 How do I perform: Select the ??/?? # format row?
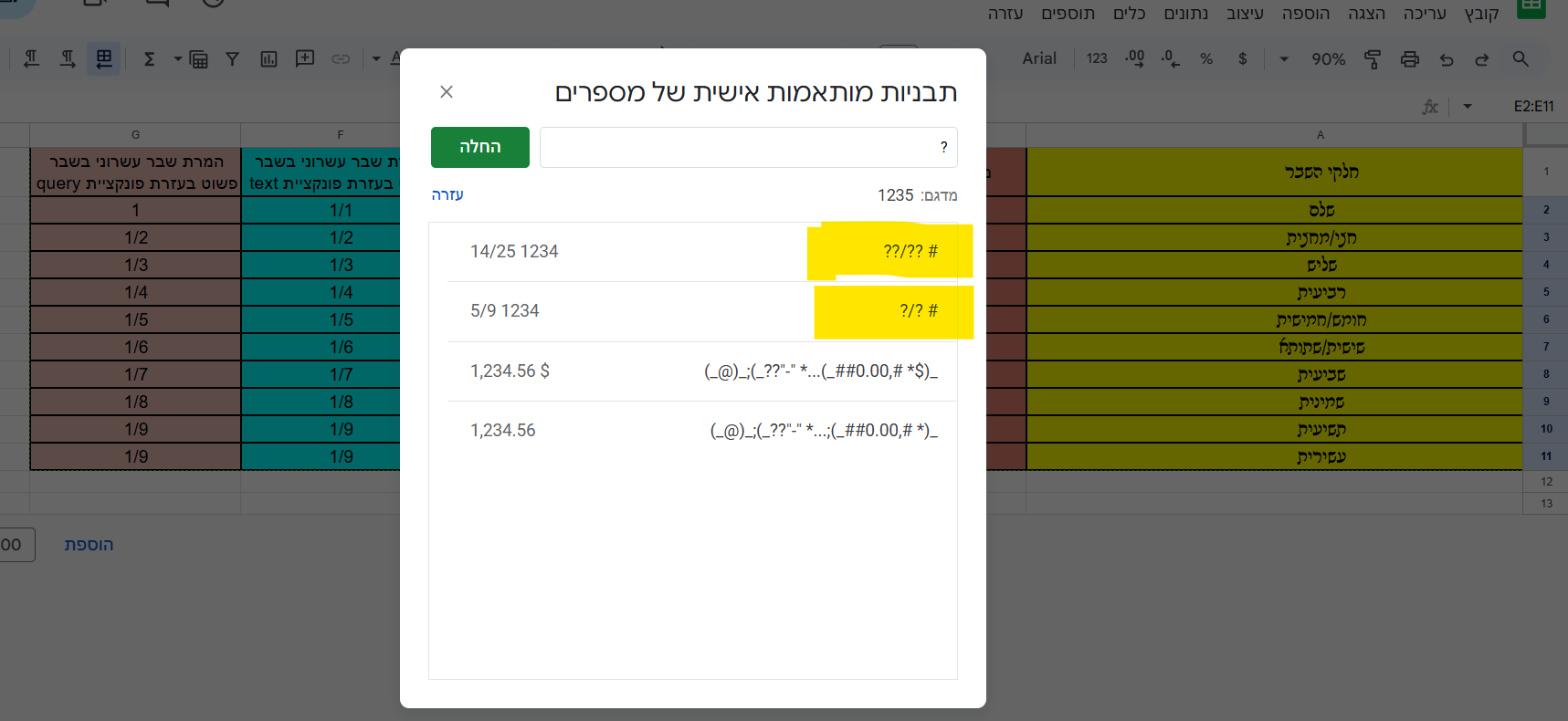coord(702,252)
